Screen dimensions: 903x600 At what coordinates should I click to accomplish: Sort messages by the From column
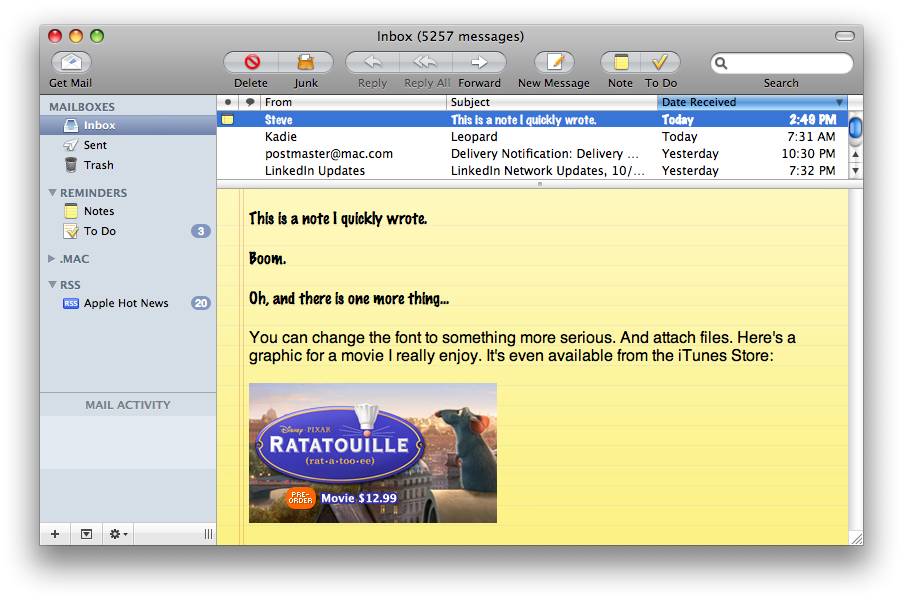(x=353, y=102)
